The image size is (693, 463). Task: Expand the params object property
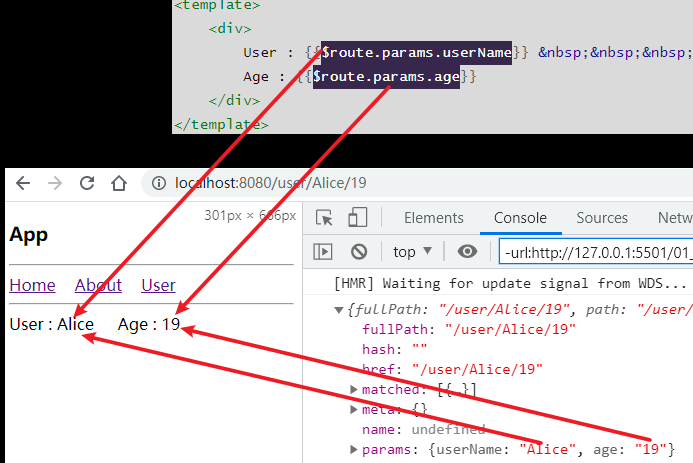[353, 449]
